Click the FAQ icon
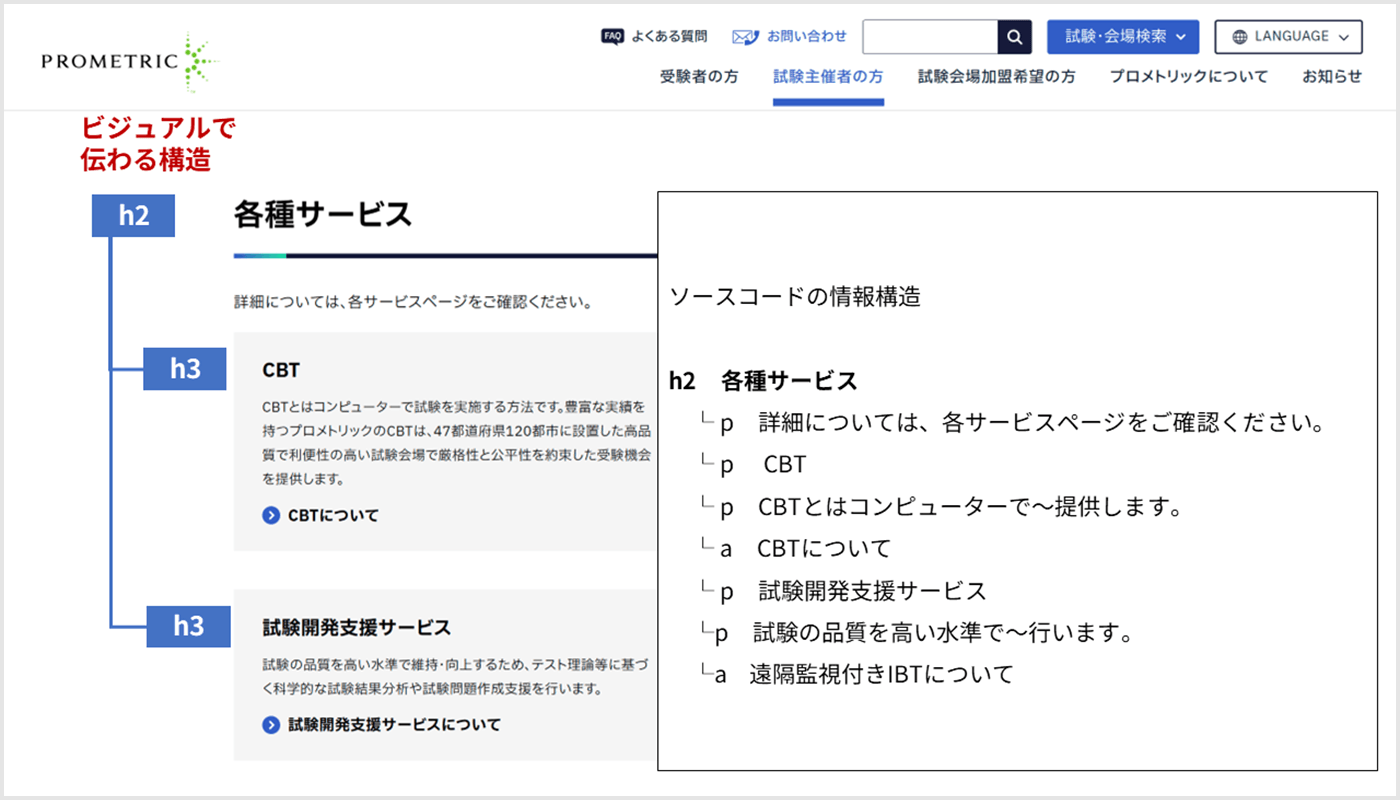Viewport: 1400px width, 800px height. [612, 36]
